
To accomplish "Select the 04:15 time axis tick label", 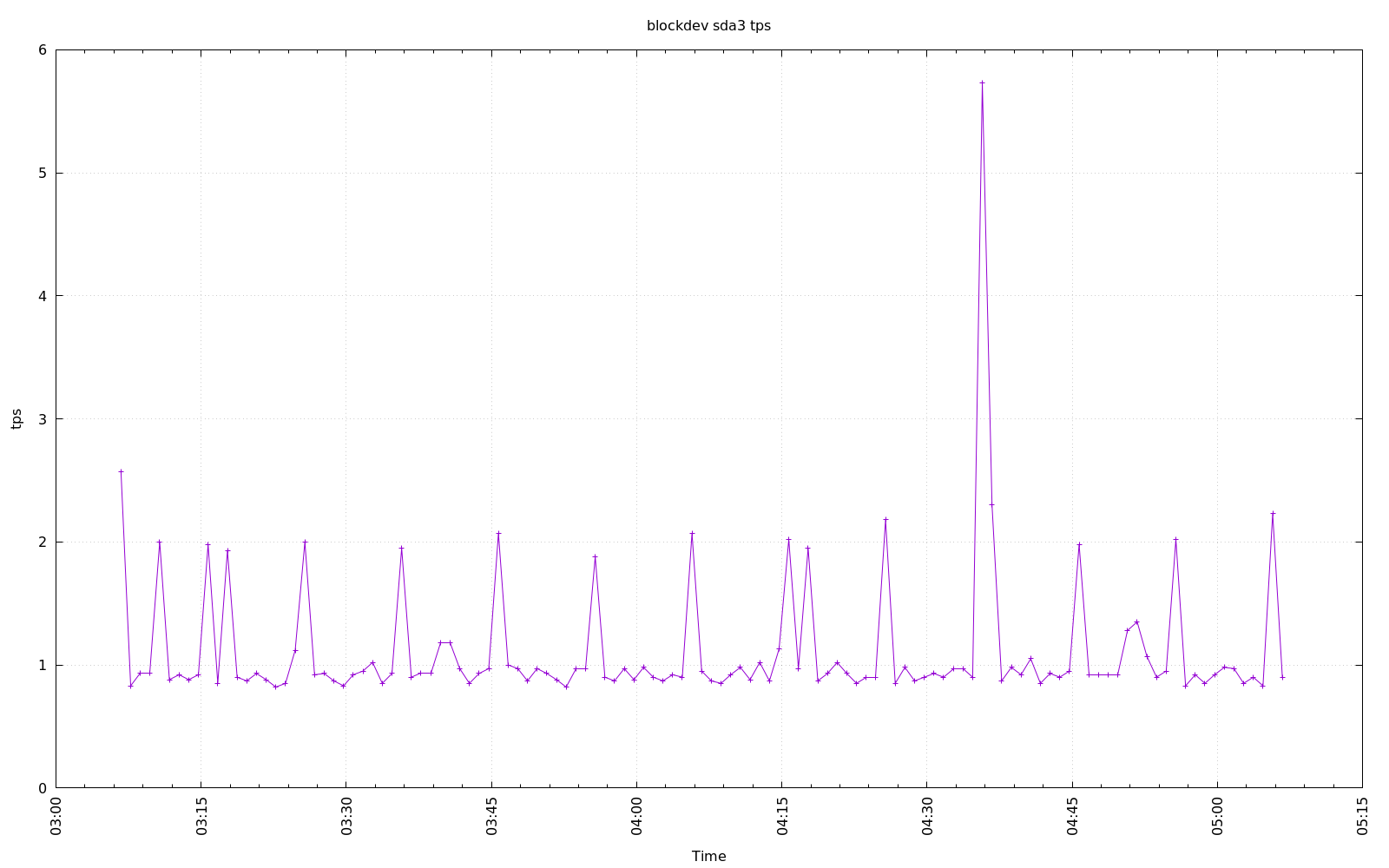I will coord(781,818).
